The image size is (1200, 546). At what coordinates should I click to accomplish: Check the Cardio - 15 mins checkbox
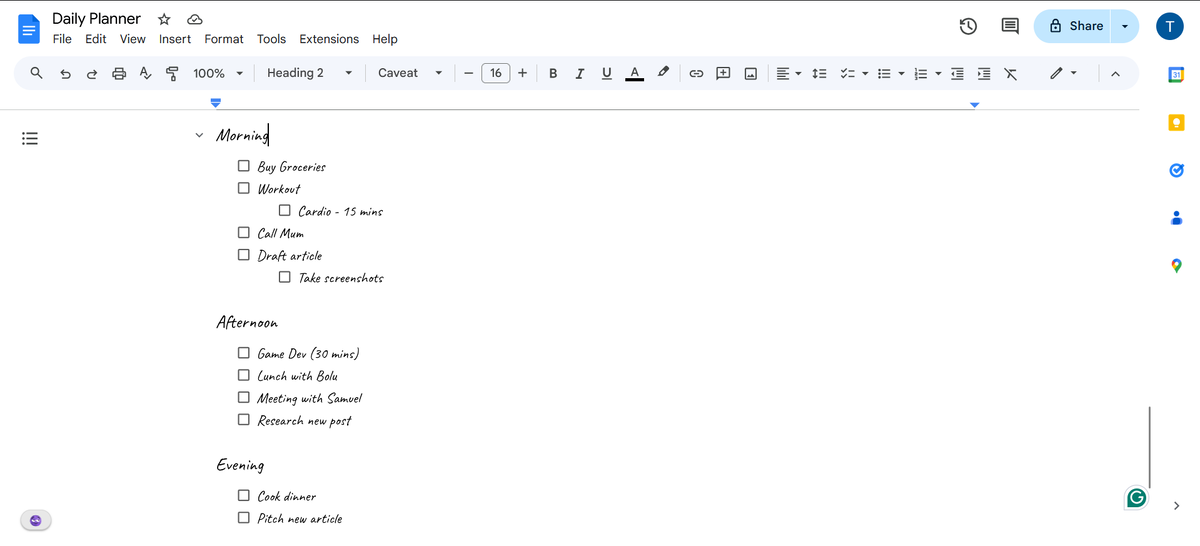pyautogui.click(x=285, y=210)
